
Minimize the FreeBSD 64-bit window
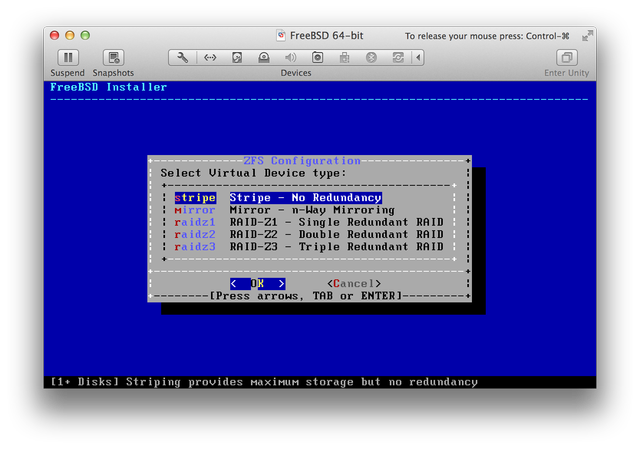(x=70, y=36)
